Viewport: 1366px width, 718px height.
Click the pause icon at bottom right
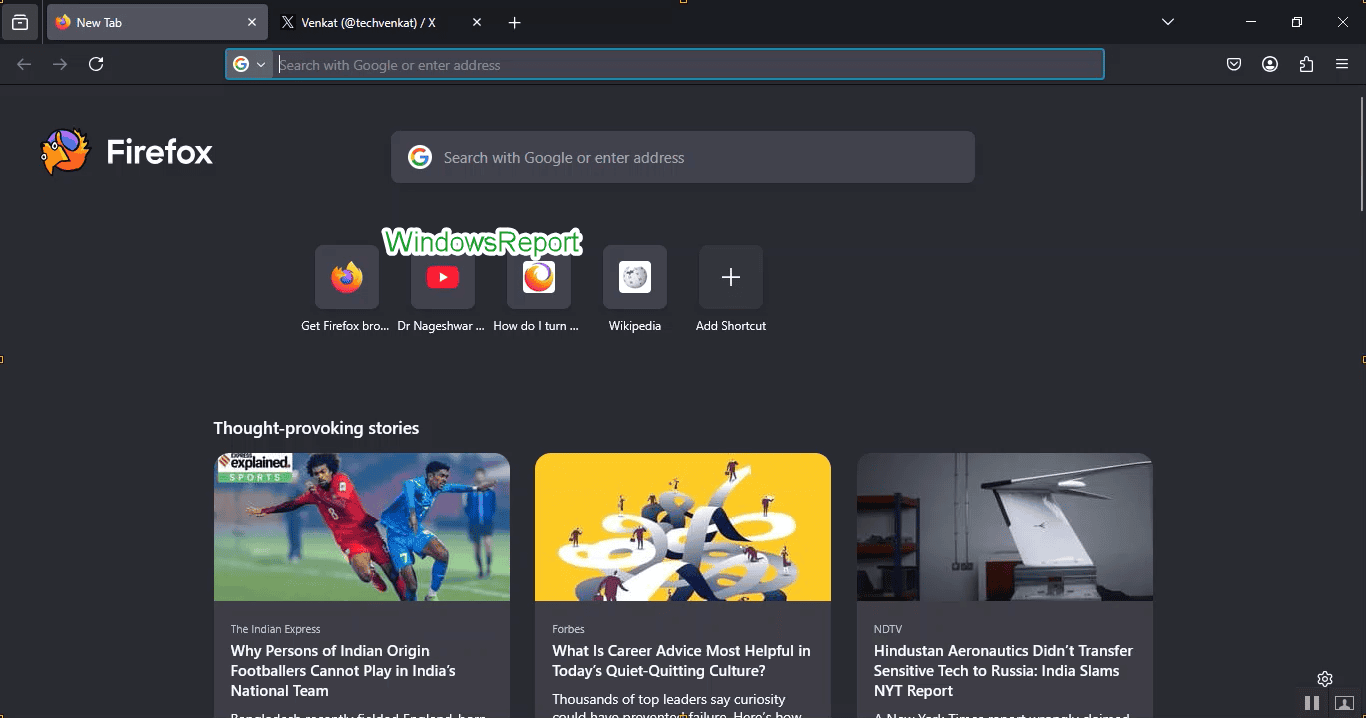pos(1311,703)
